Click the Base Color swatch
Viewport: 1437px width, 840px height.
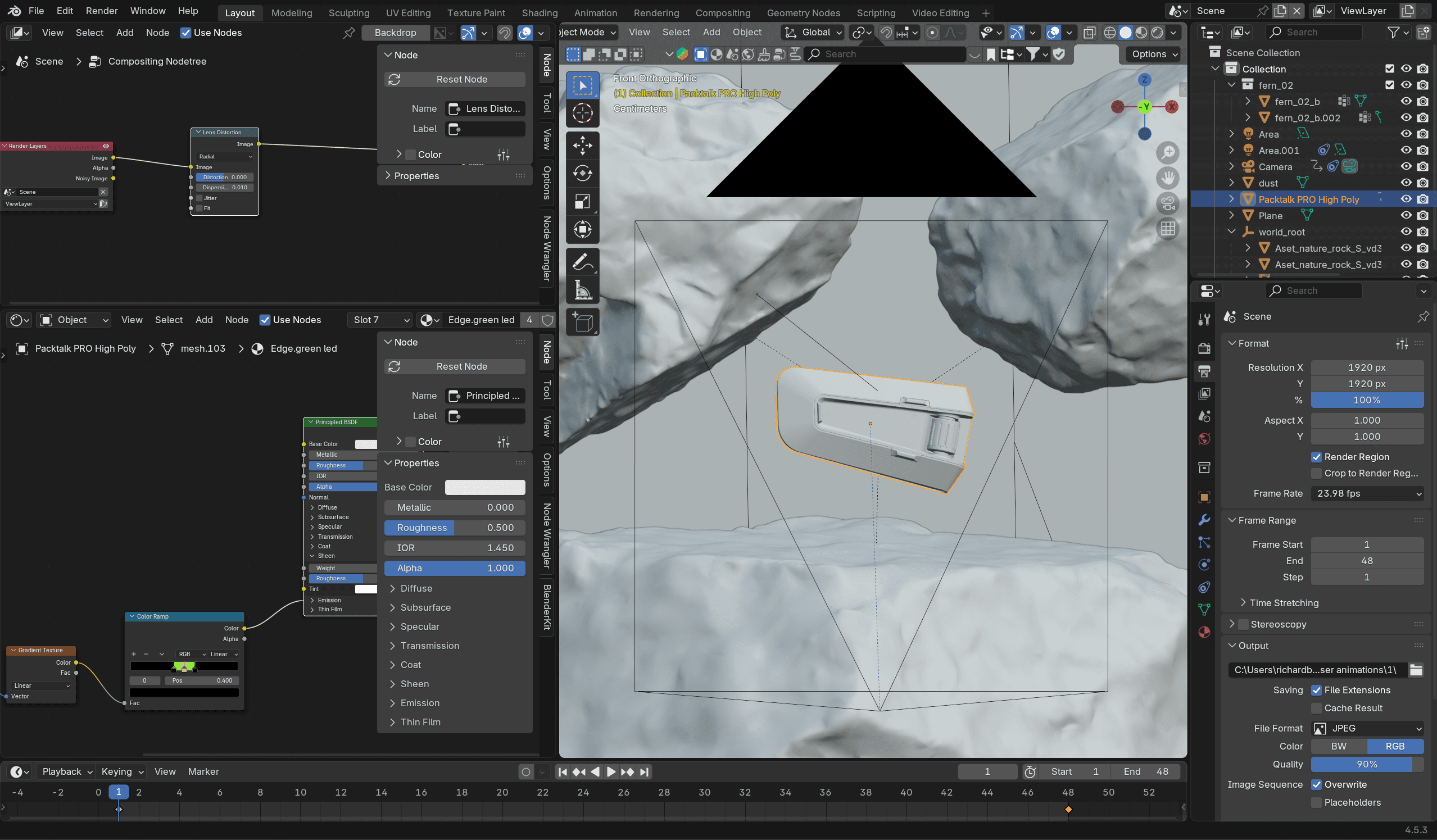tap(484, 487)
